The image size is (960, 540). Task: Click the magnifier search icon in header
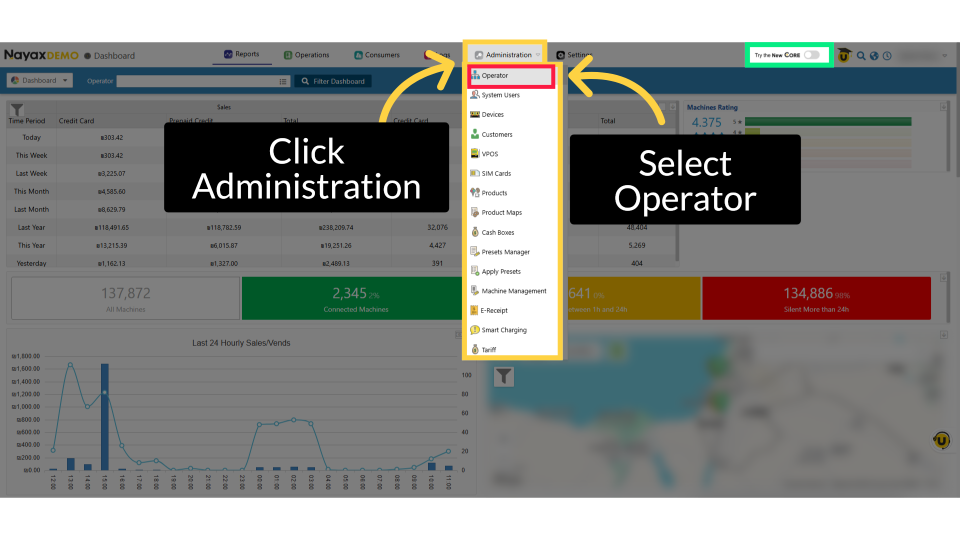point(861,56)
